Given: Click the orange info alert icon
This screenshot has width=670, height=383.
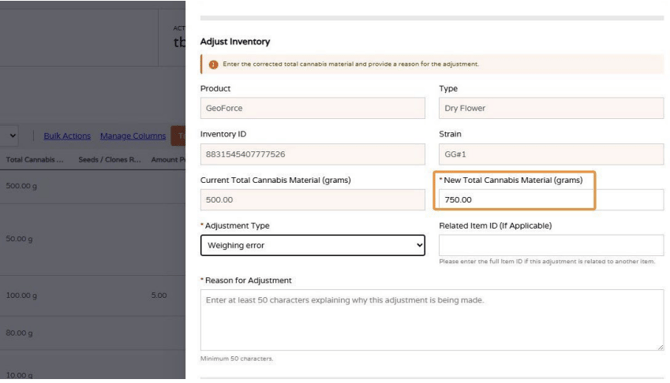Looking at the screenshot, I should [x=213, y=65].
